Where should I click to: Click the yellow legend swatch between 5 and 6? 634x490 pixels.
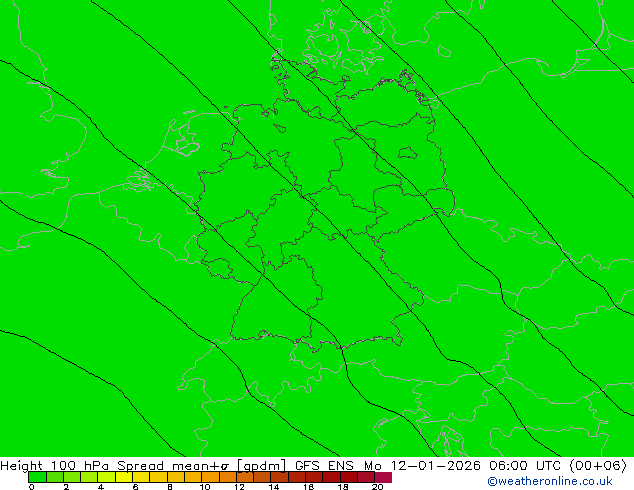click(124, 477)
